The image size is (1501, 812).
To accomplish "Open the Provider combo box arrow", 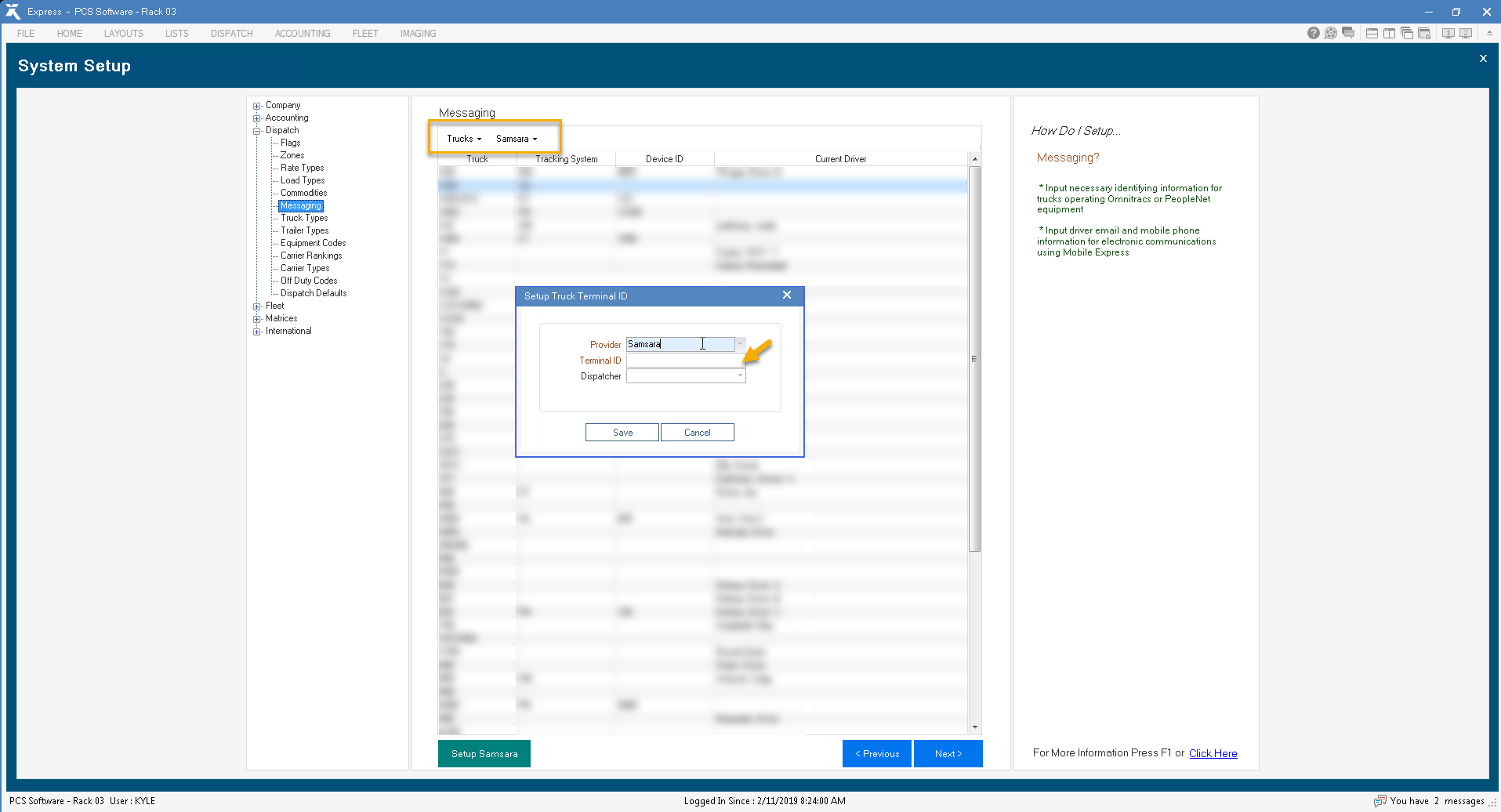I will (x=740, y=344).
